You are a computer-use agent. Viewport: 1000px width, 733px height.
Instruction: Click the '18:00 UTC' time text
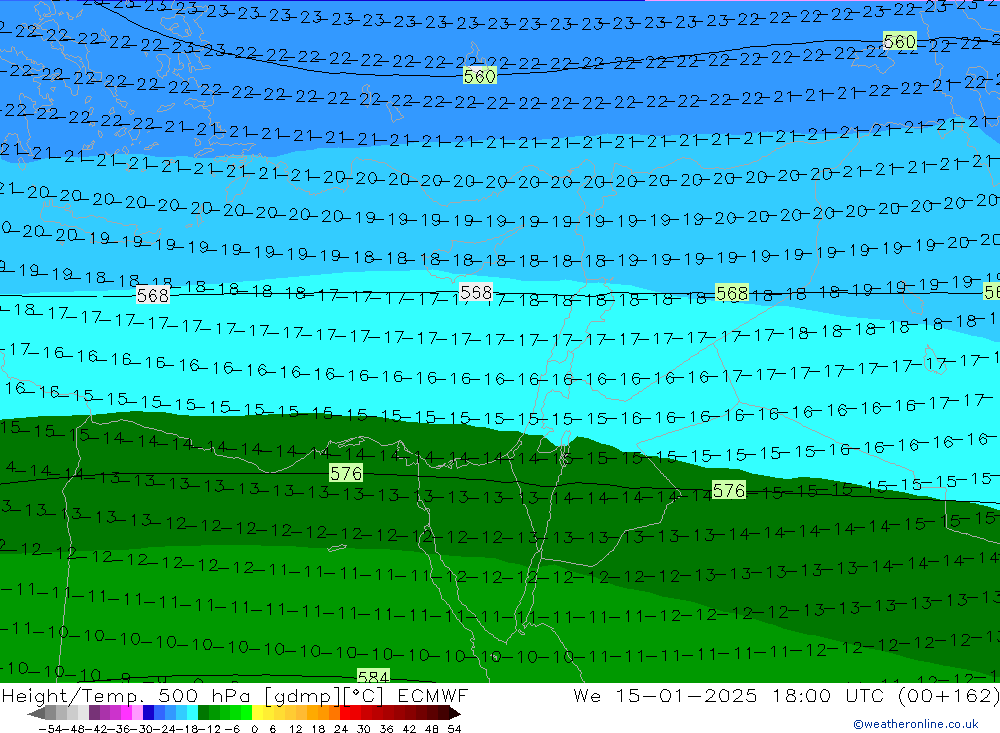click(x=828, y=695)
